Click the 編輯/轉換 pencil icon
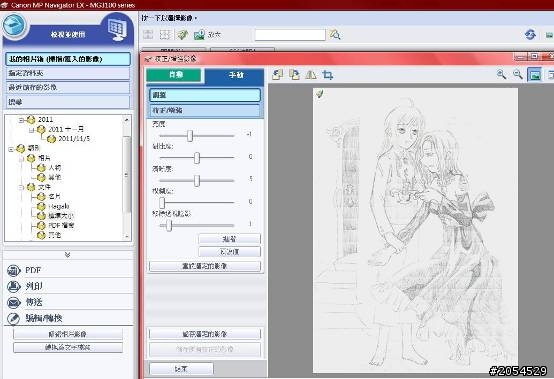The height and width of the screenshot is (379, 554). [13, 318]
